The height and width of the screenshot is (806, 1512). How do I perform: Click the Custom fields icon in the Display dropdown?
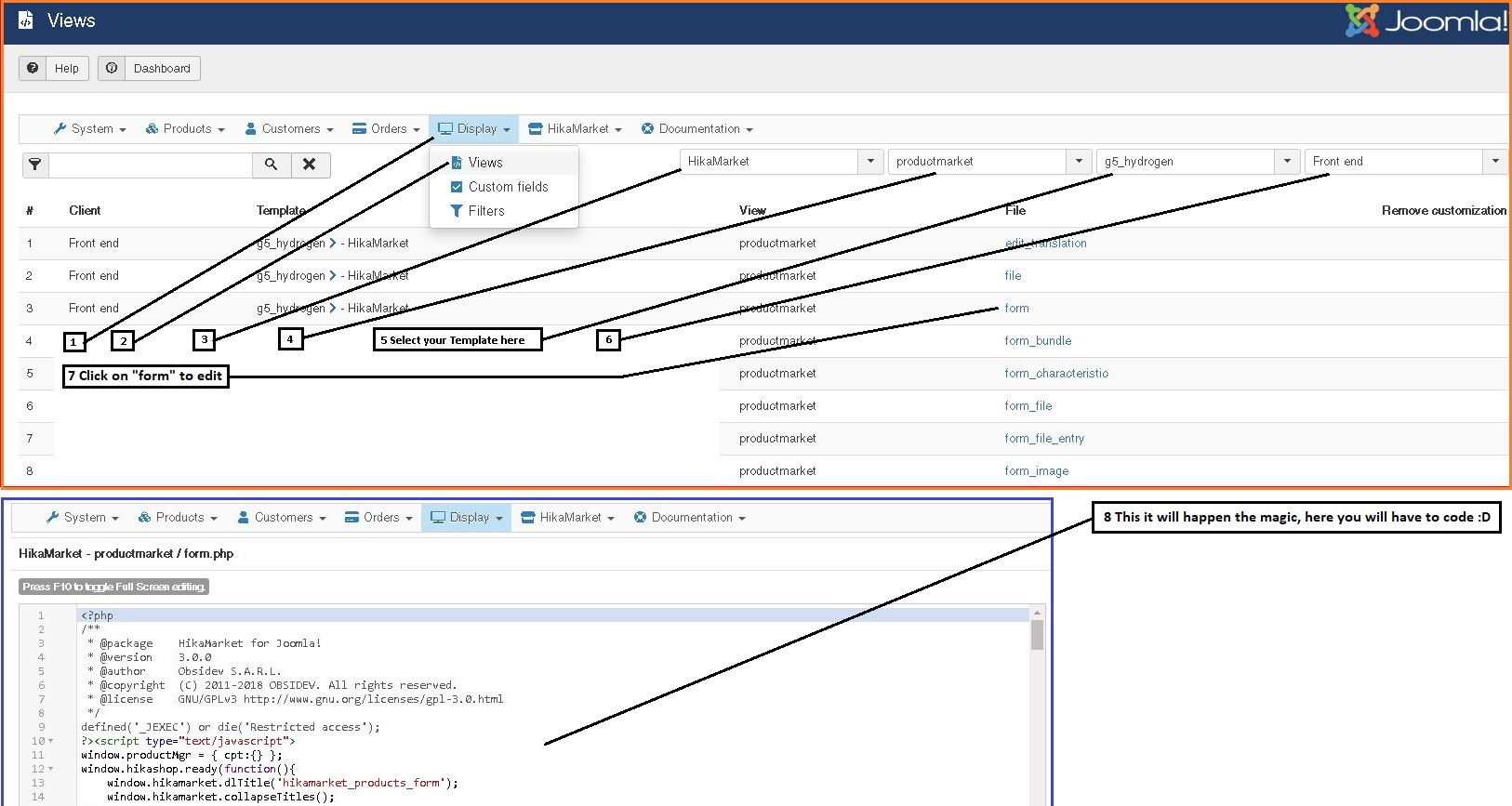[x=457, y=187]
